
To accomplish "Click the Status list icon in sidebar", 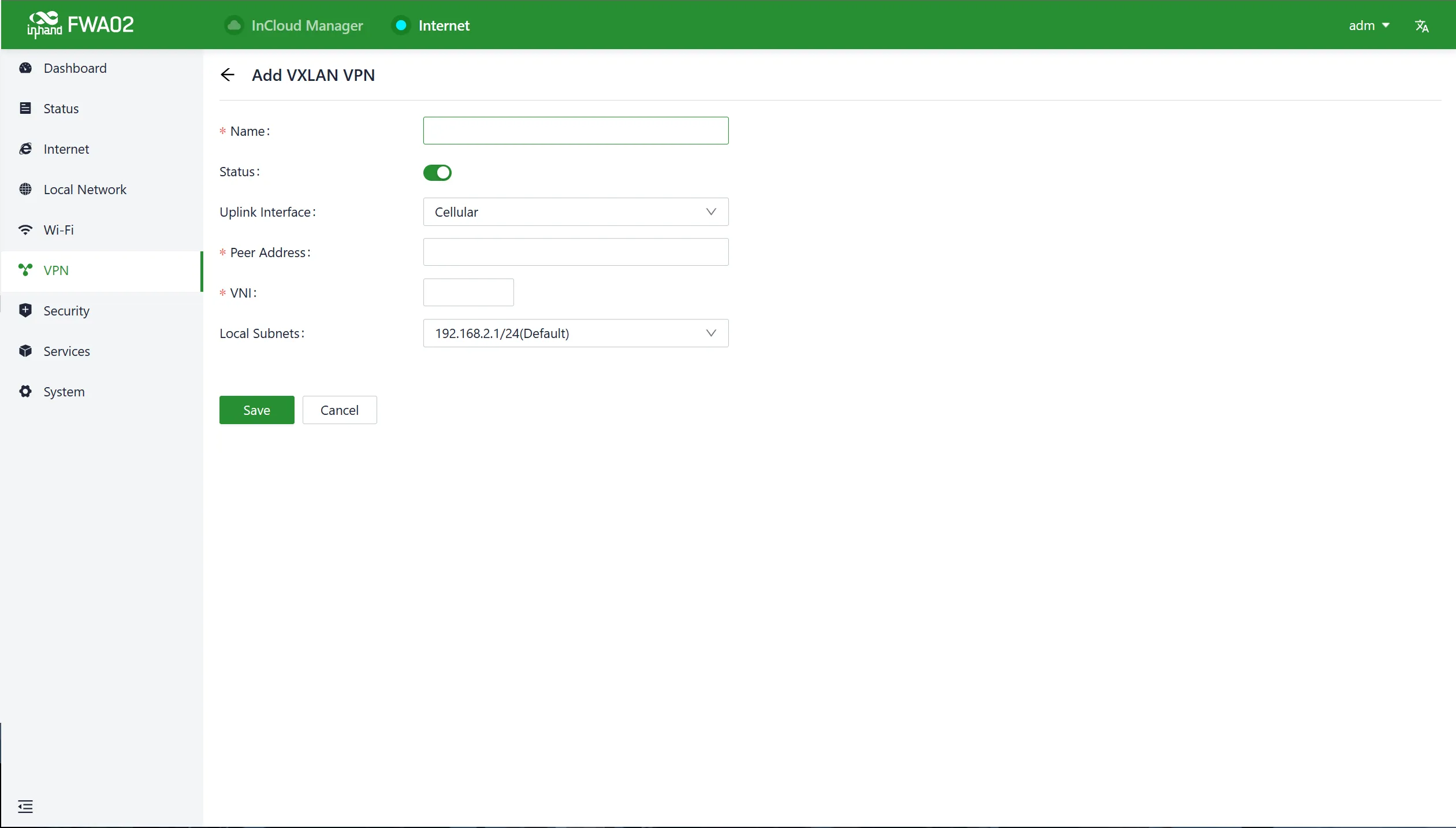I will click(x=25, y=108).
